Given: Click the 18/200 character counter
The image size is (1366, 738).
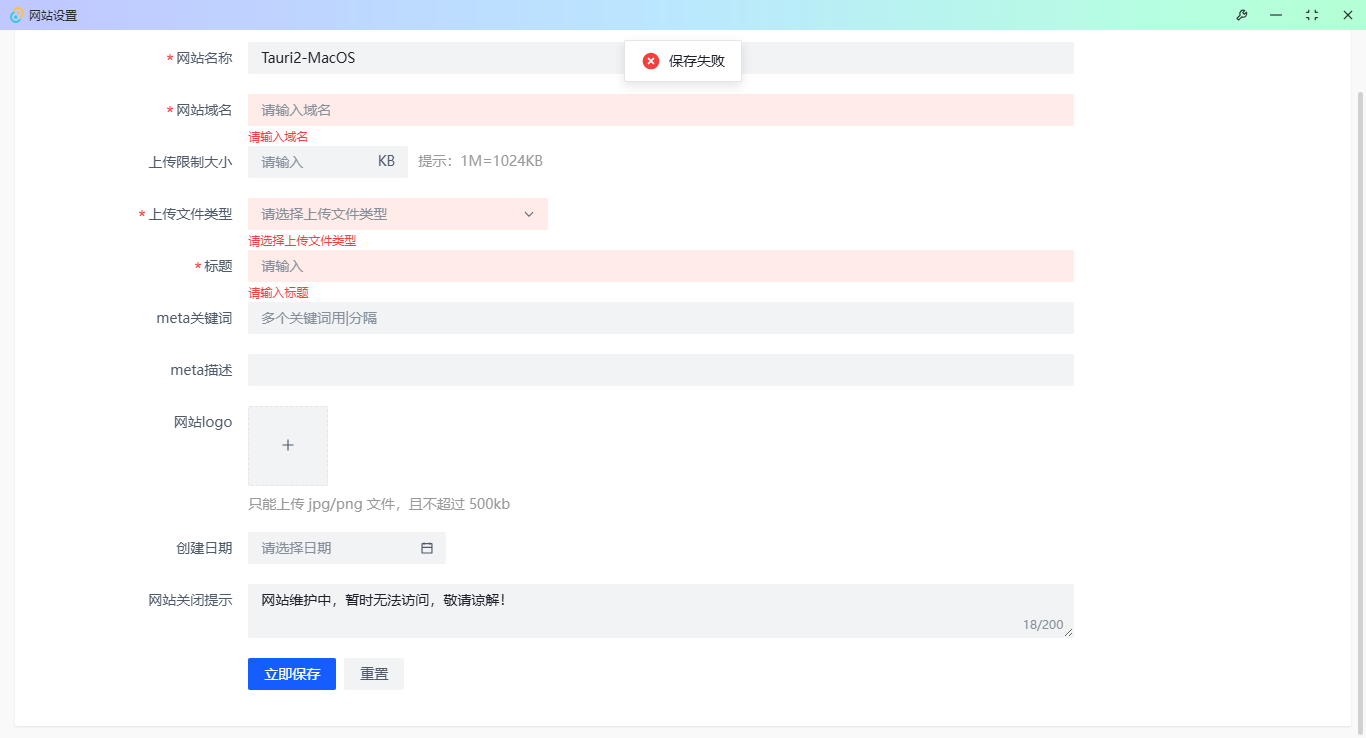Looking at the screenshot, I should tap(1043, 625).
